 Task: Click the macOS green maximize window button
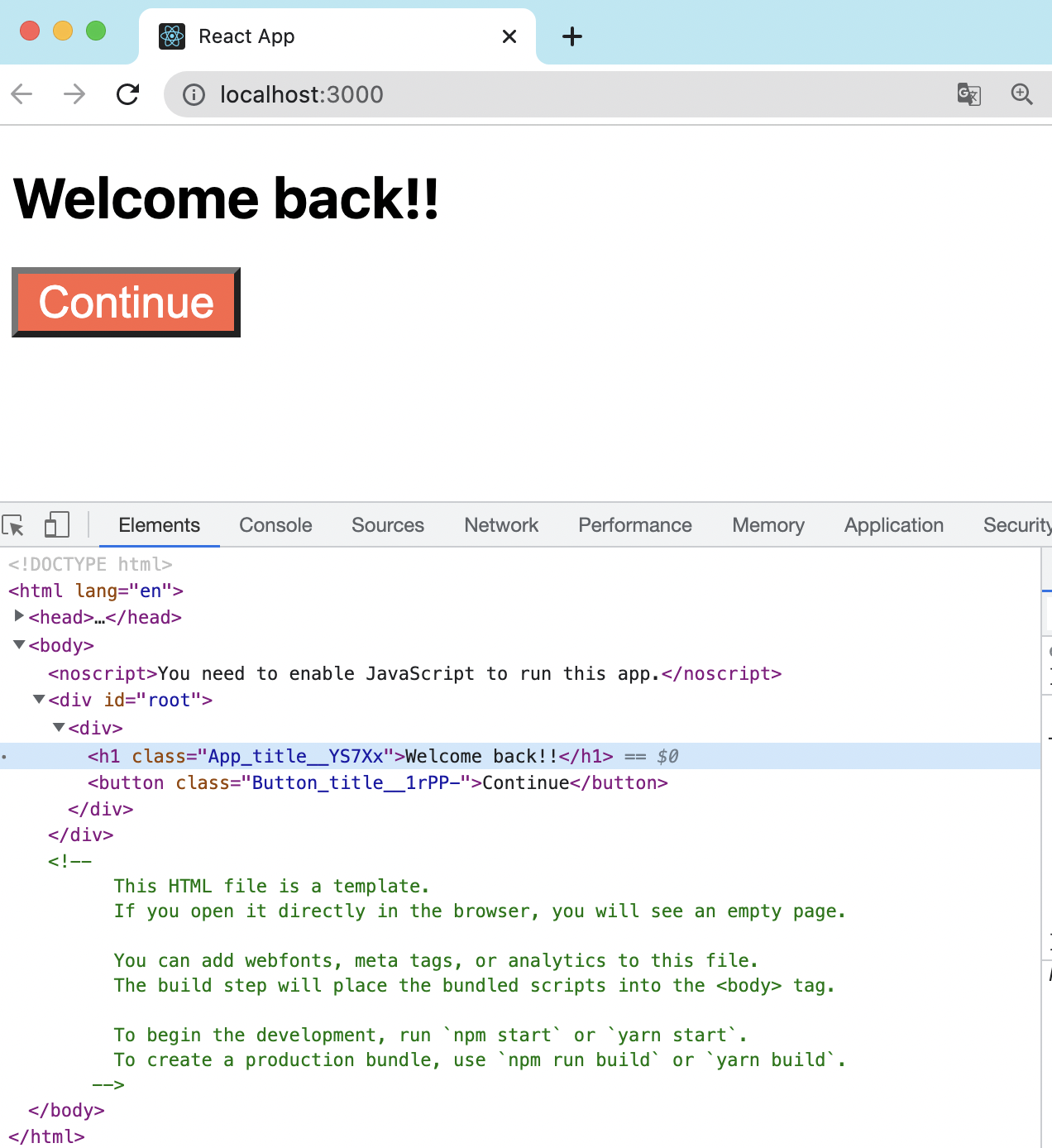tap(96, 31)
